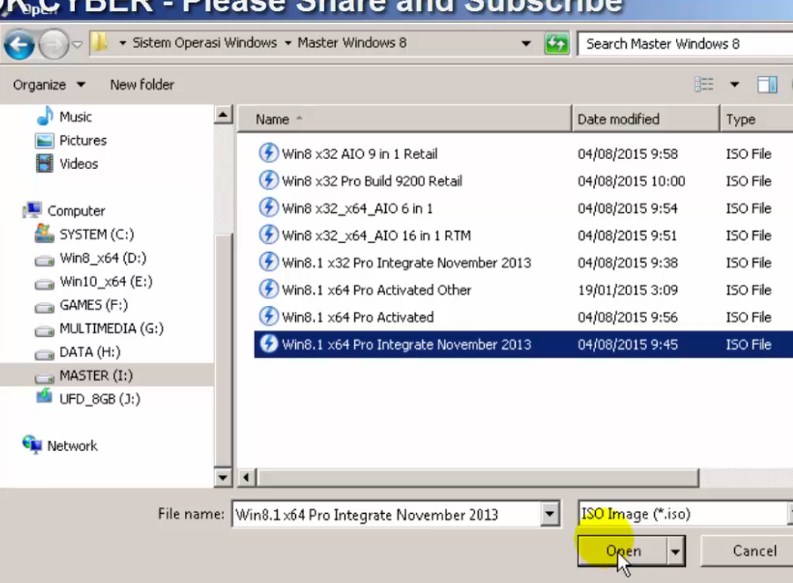Select Computer in navigation pane
Screen dimensions: 793x583
click(x=64, y=210)
